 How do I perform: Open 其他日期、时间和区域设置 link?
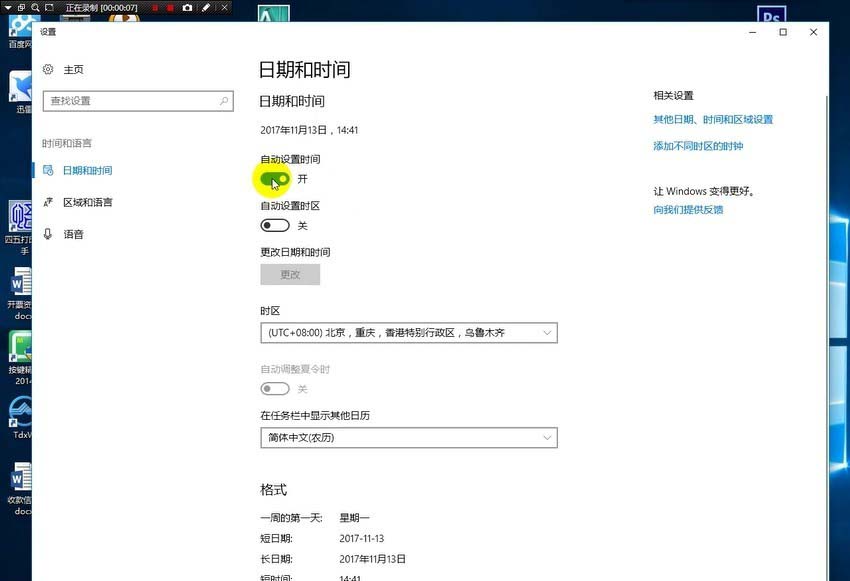click(713, 119)
